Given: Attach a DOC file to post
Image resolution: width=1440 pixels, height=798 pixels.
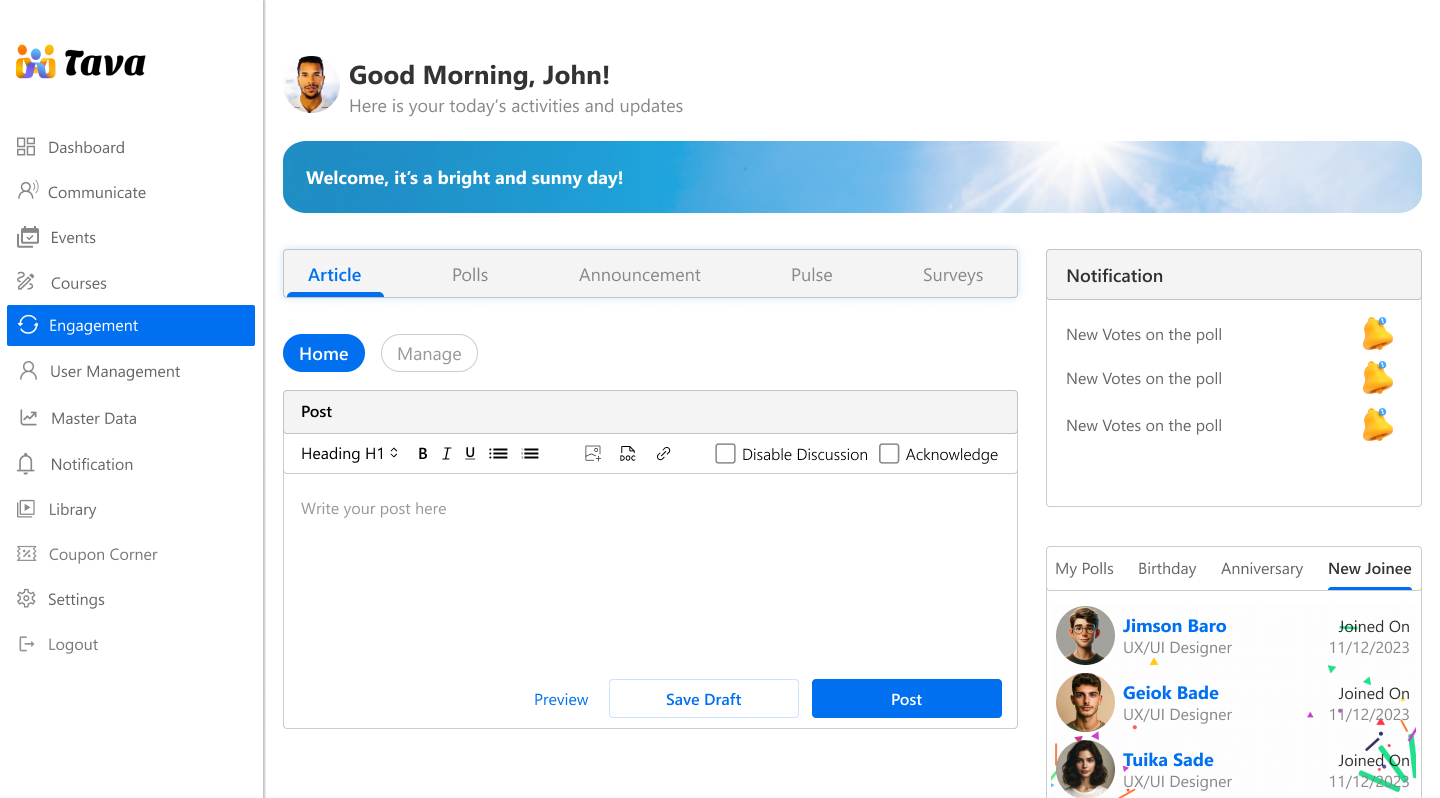Looking at the screenshot, I should pyautogui.click(x=628, y=454).
